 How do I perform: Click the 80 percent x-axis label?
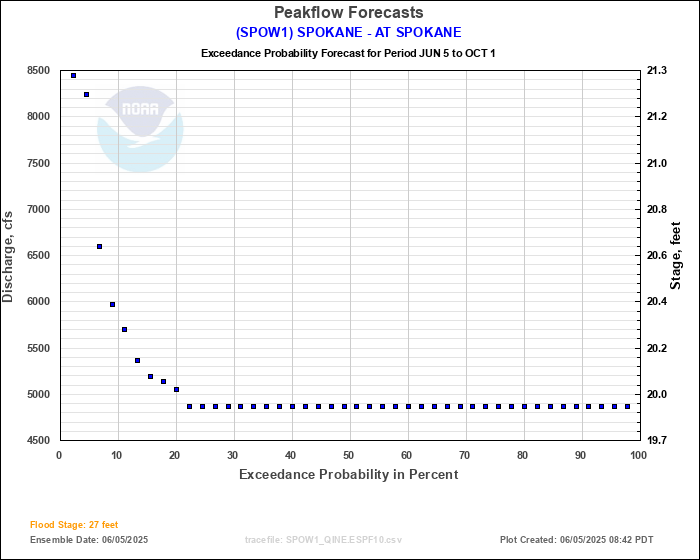coord(523,456)
